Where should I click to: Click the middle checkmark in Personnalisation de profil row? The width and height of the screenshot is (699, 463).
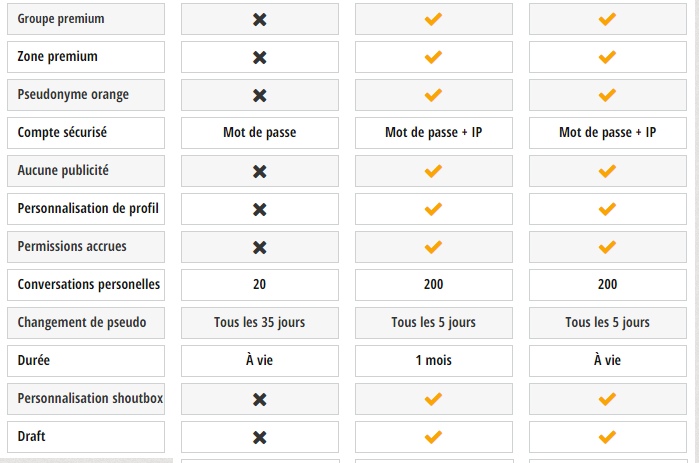click(x=433, y=209)
